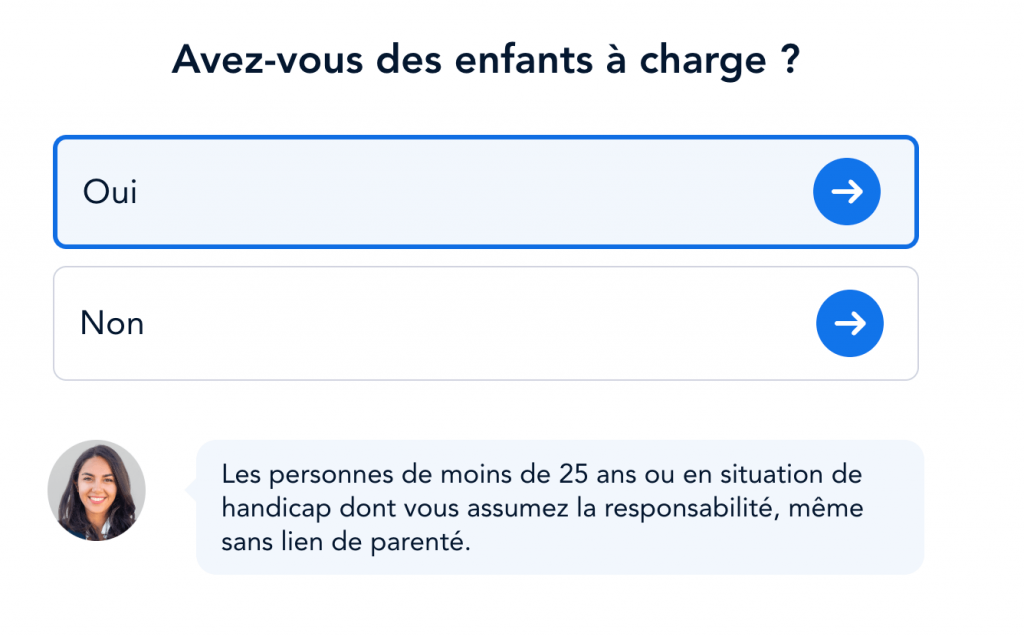Click the tooltip bubble explaining dependent children
Screen dimensions: 1024x636
(558, 507)
